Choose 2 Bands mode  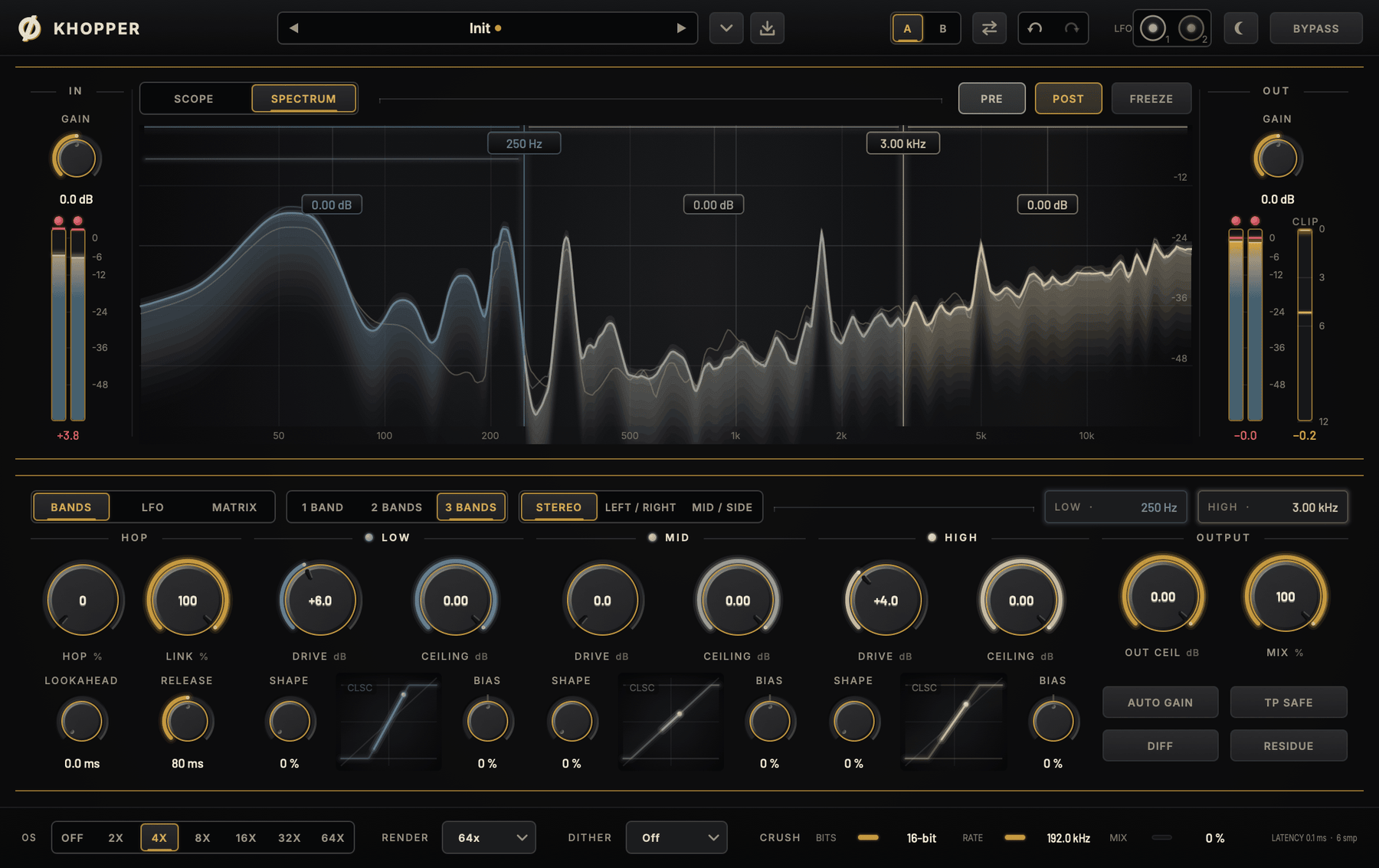tap(396, 507)
